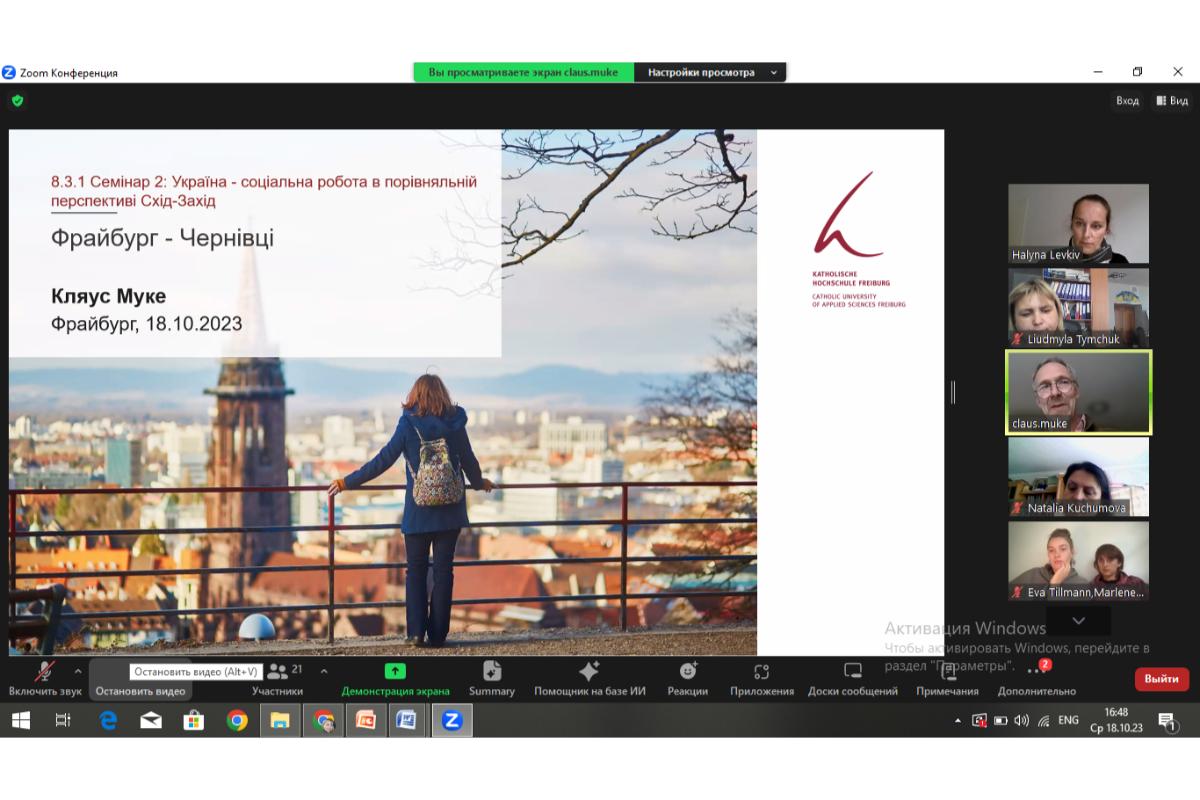
Task: Click the battery tray icon
Action: coord(1001,720)
